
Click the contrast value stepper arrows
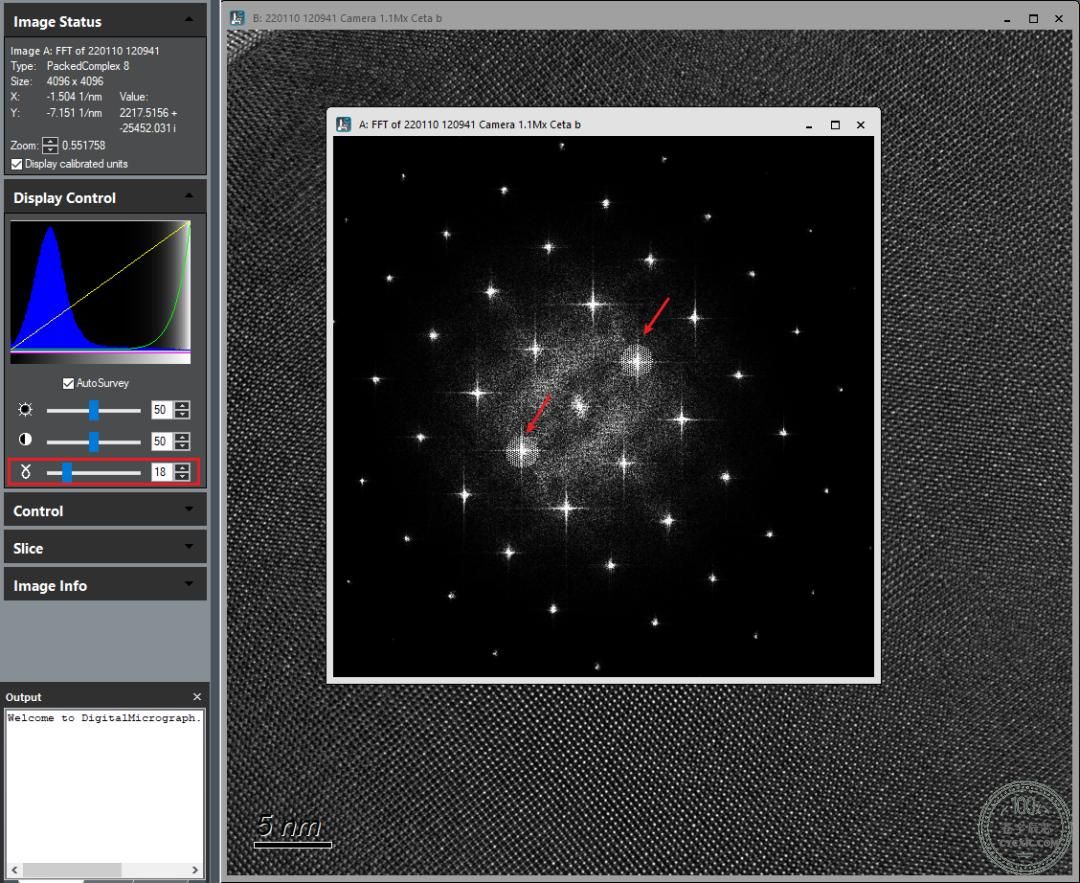(182, 441)
